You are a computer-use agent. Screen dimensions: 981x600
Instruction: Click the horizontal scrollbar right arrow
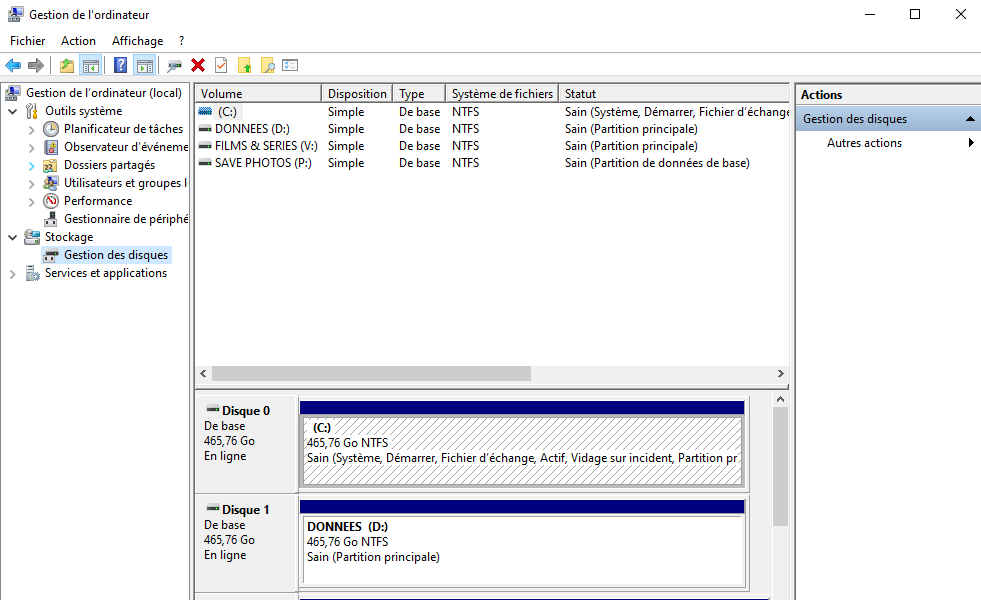click(x=781, y=374)
